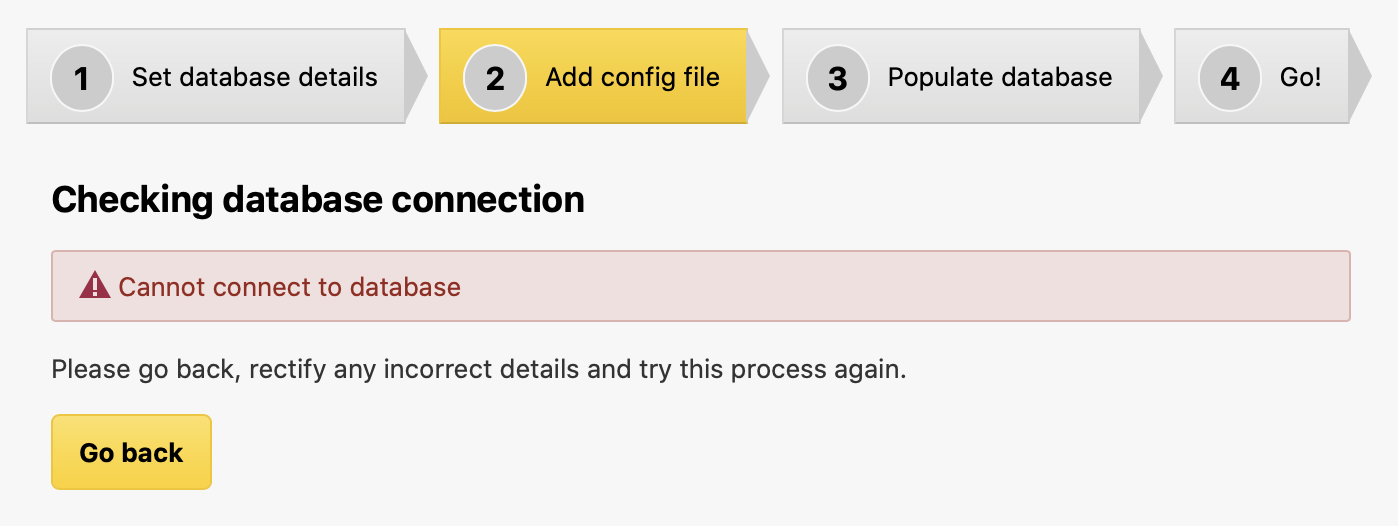
Task: Select the "Add config file" step label
Action: click(x=632, y=77)
